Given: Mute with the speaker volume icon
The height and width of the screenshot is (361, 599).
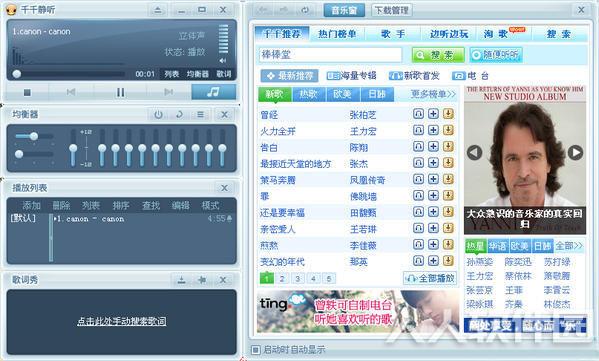Looking at the screenshot, I should [x=223, y=61].
